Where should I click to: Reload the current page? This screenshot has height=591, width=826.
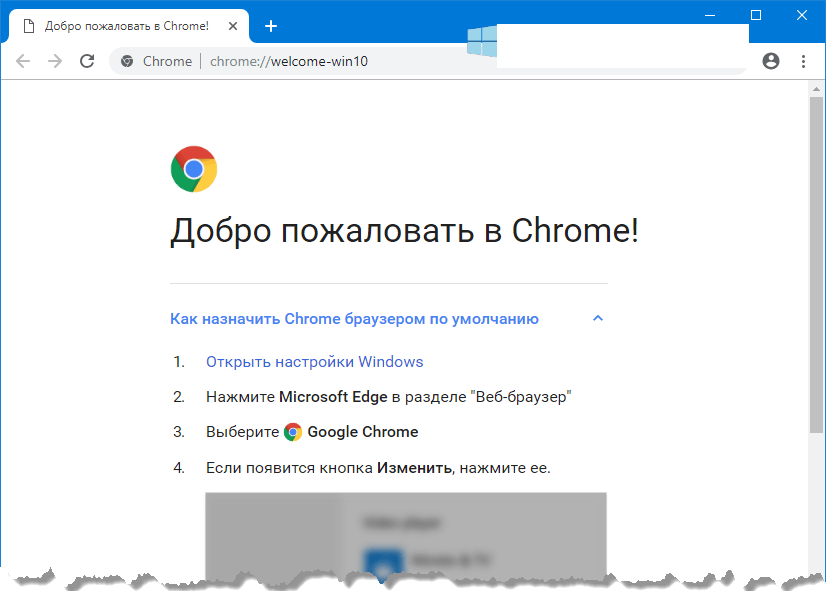[x=87, y=61]
